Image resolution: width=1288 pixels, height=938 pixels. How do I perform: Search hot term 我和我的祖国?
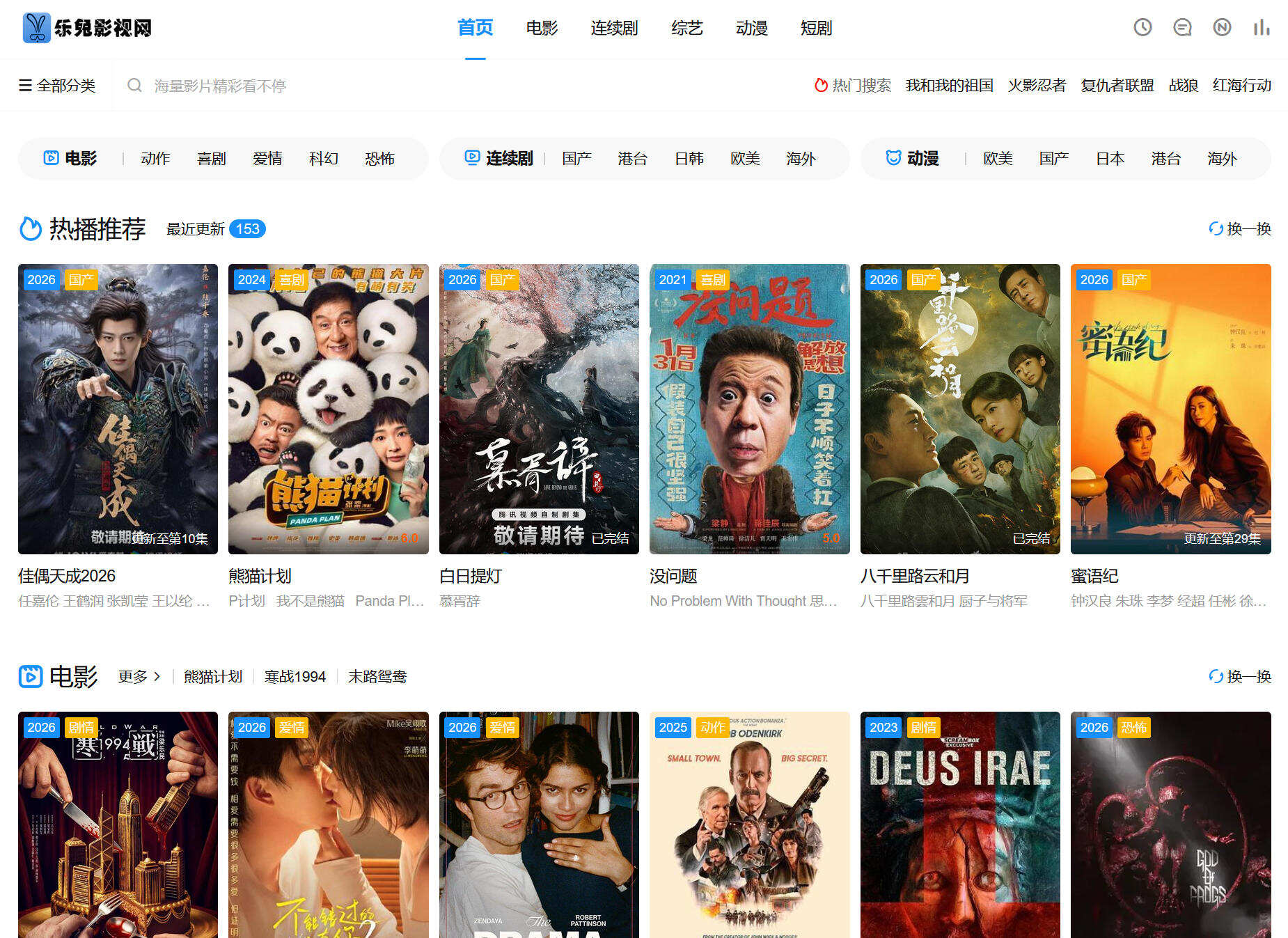tap(950, 86)
